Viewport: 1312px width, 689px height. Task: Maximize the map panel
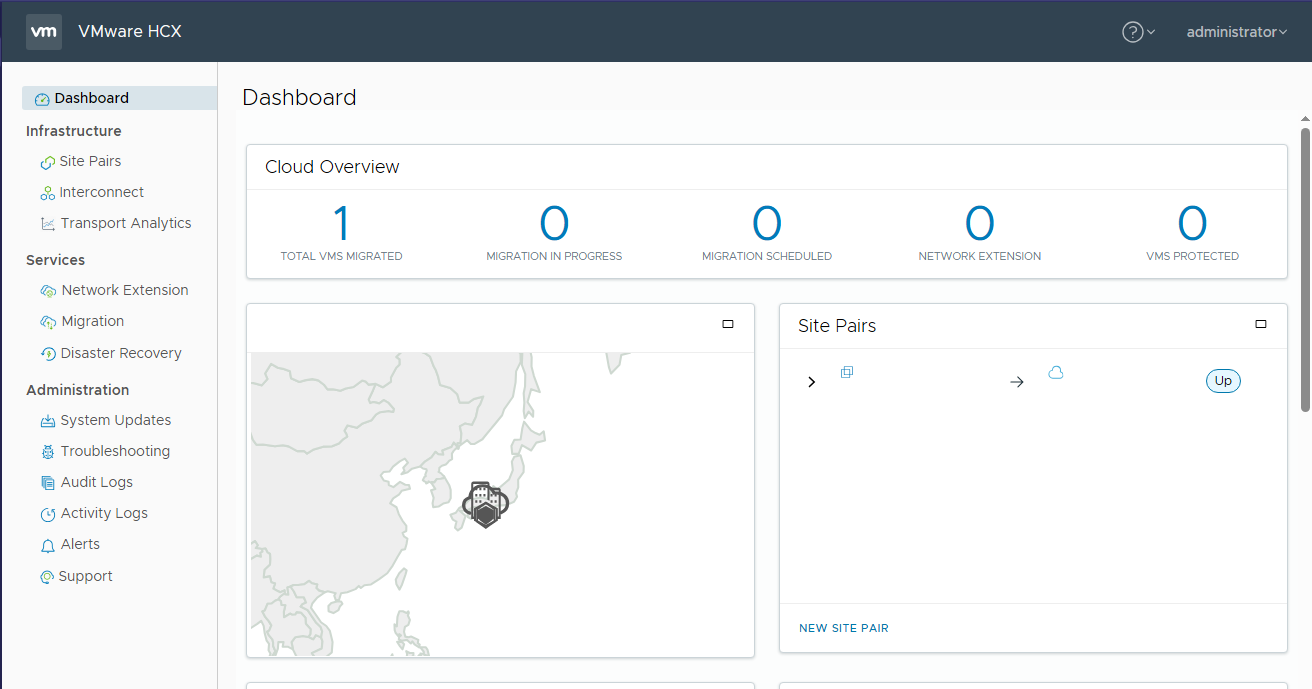[x=728, y=324]
